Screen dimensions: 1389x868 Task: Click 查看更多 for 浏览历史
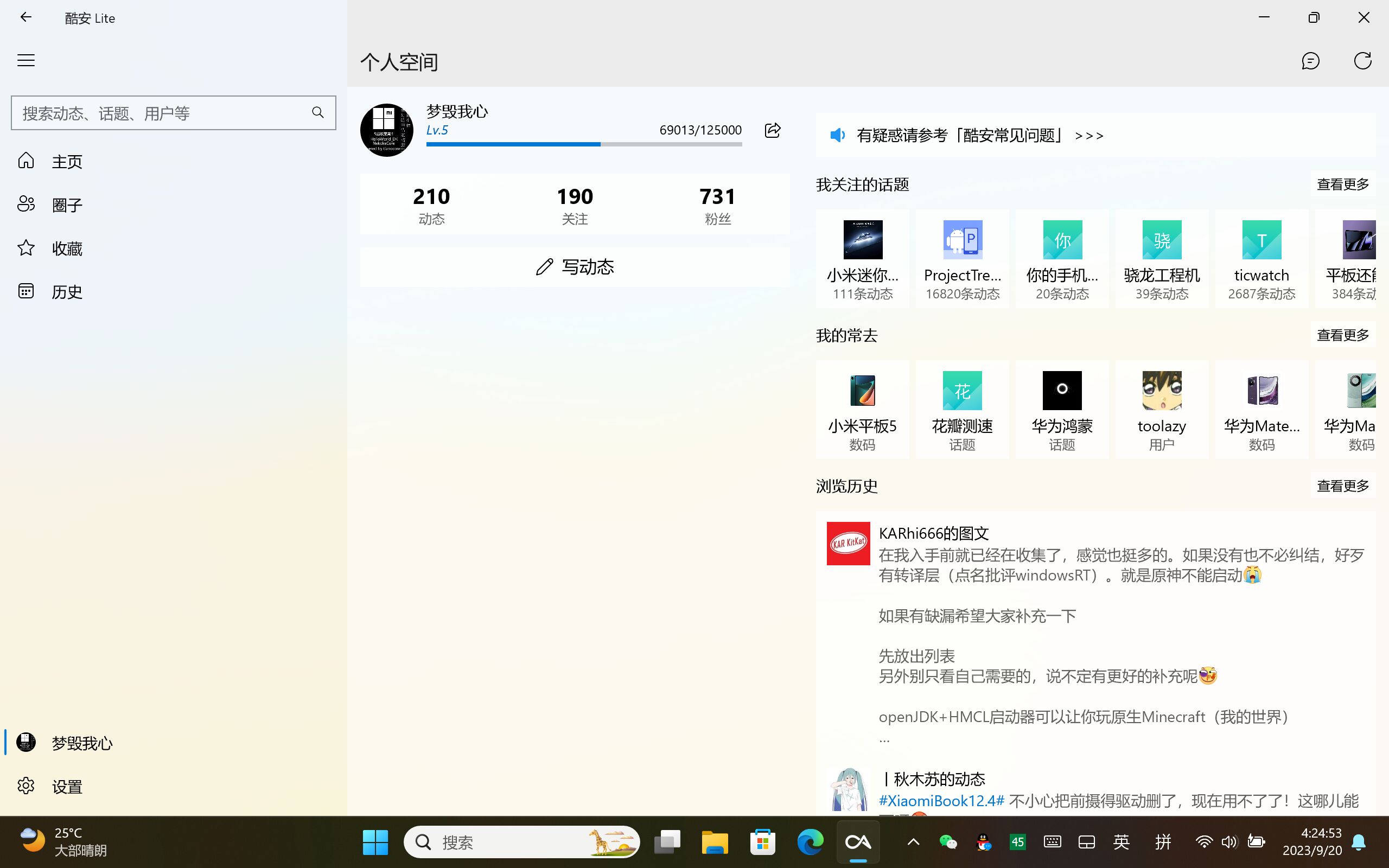coord(1342,486)
